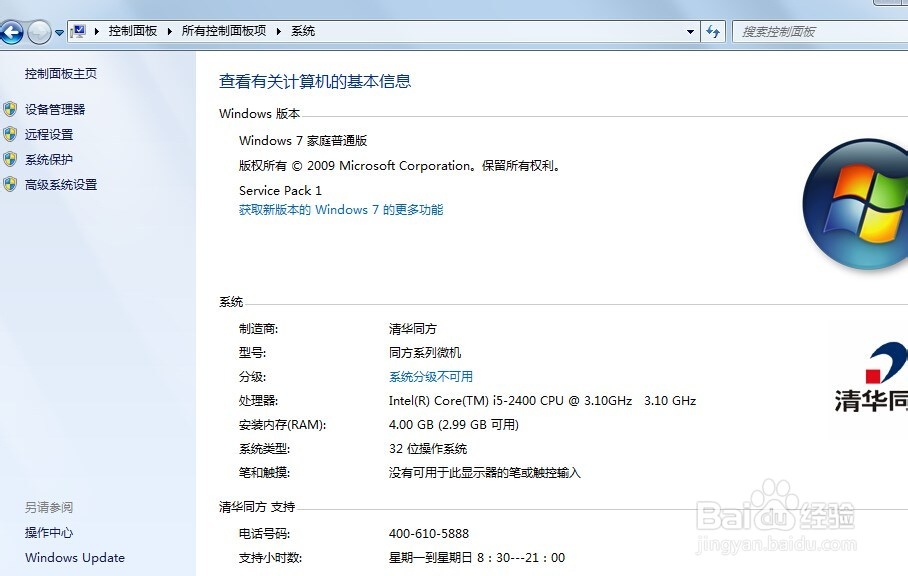Viewport: 908px width, 576px height.
Task: 点击设备管理器旁的盾牌图标
Action: pyautogui.click(x=11, y=109)
